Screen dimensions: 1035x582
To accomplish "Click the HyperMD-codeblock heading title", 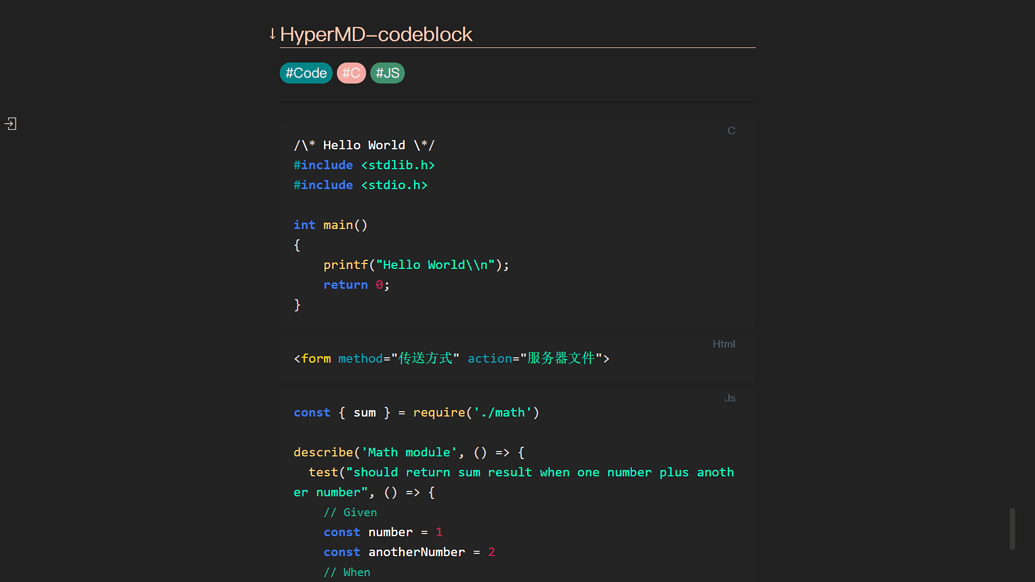I will click(376, 34).
